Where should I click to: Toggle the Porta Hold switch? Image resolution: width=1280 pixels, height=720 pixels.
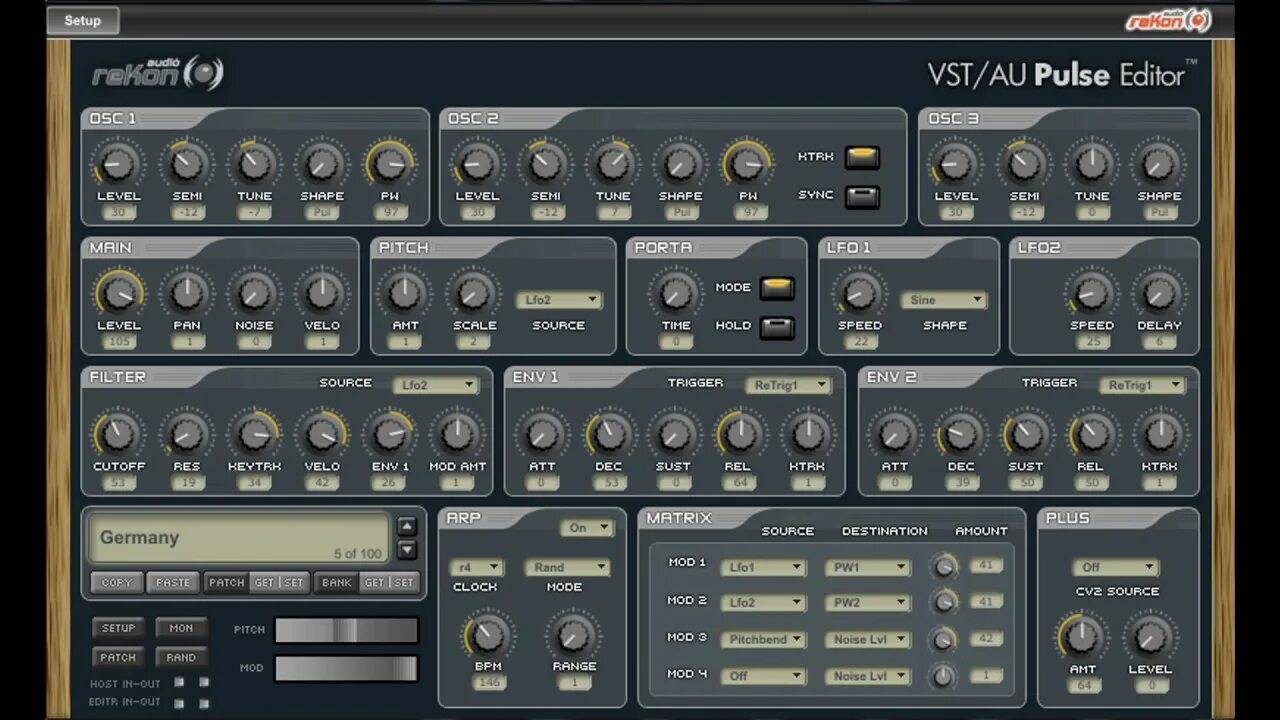click(x=777, y=327)
